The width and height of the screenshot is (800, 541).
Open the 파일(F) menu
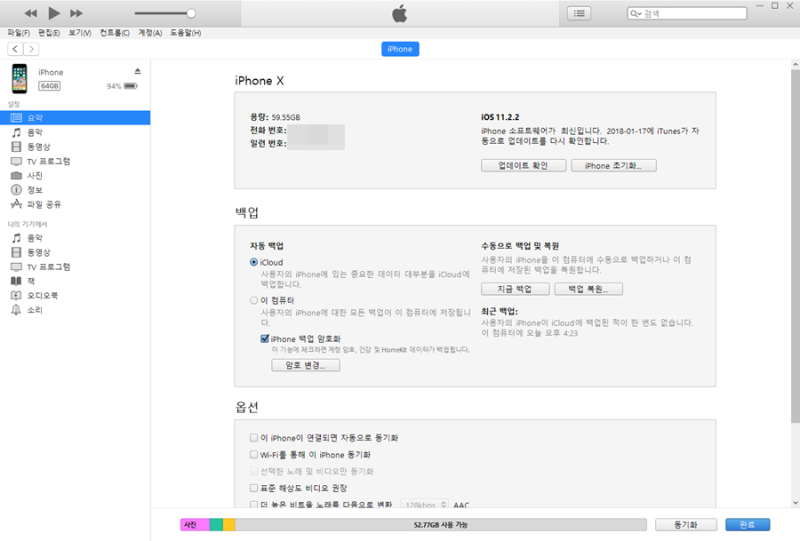point(18,33)
